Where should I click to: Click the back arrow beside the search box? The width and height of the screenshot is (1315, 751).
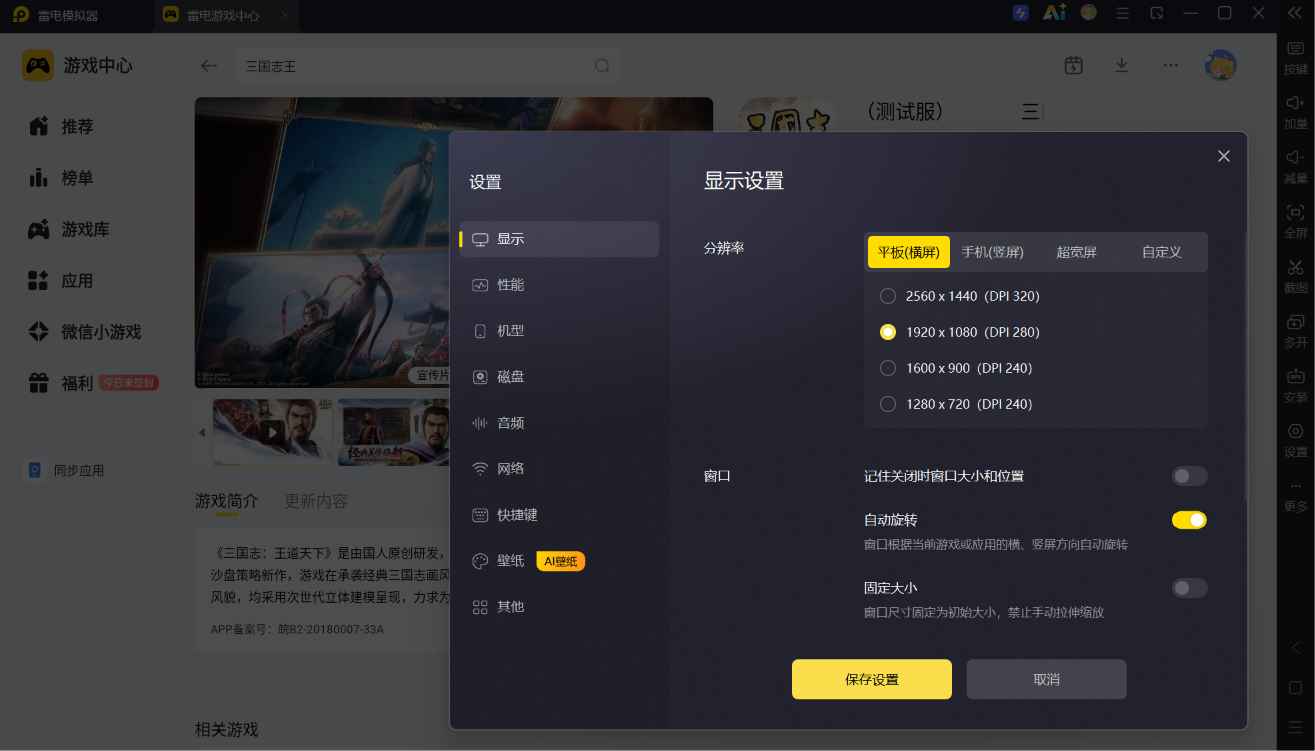tap(208, 66)
